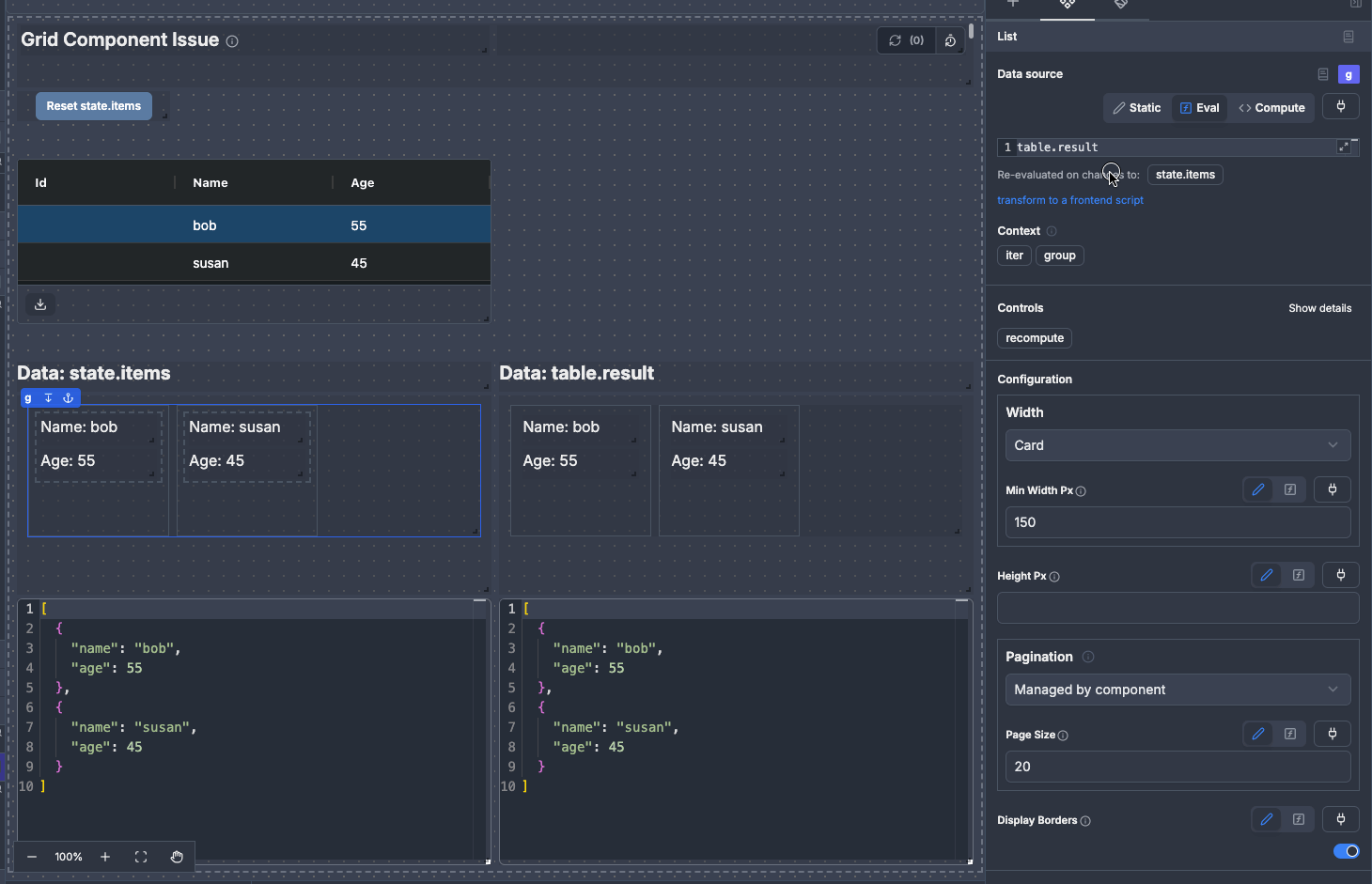Click the table download icon
The height and width of the screenshot is (884, 1372).
tap(40, 304)
